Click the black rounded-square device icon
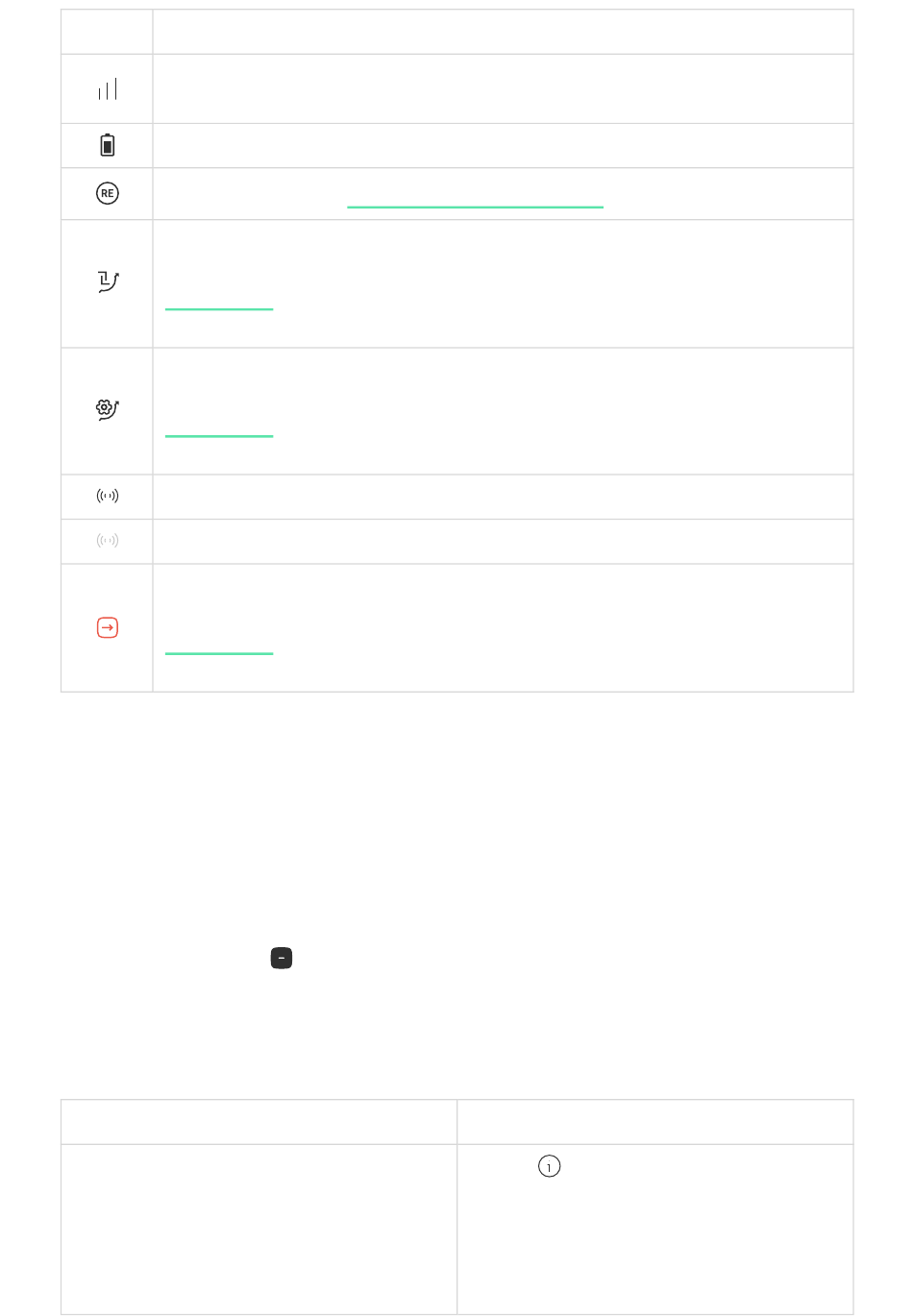The width and height of the screenshot is (913, 1316). [x=282, y=959]
